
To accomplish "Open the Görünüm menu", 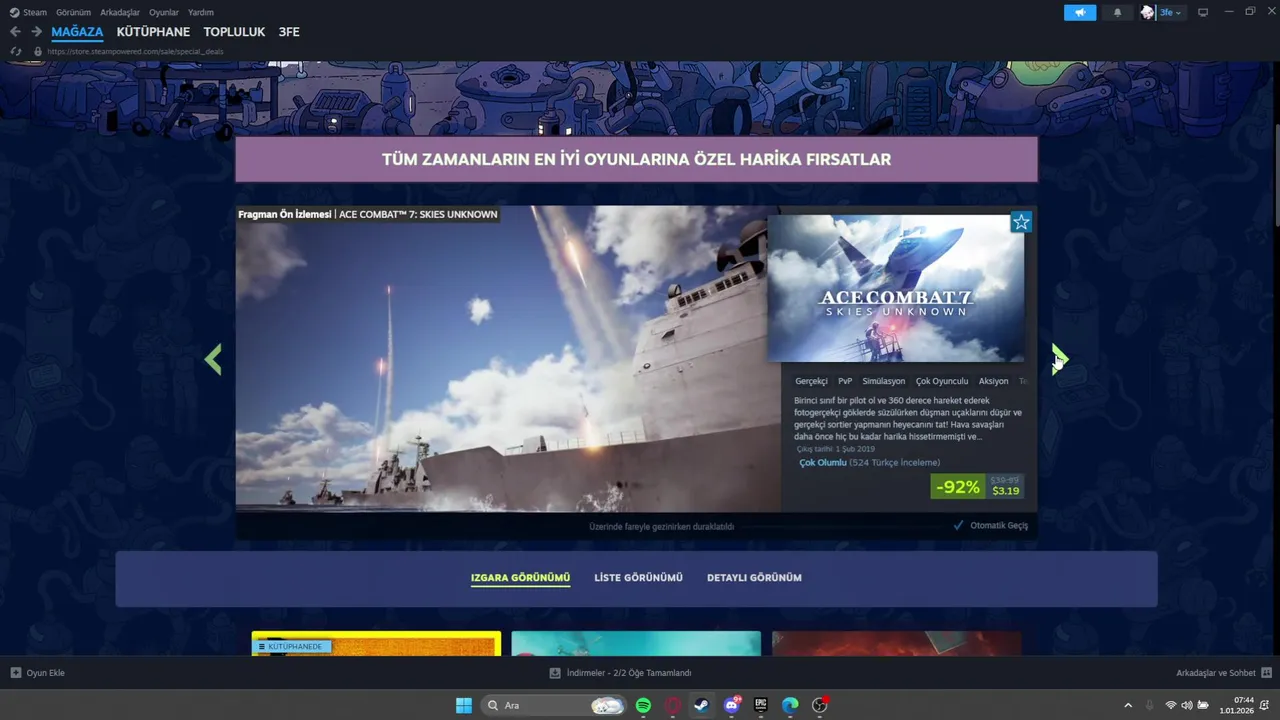I will [73, 13].
